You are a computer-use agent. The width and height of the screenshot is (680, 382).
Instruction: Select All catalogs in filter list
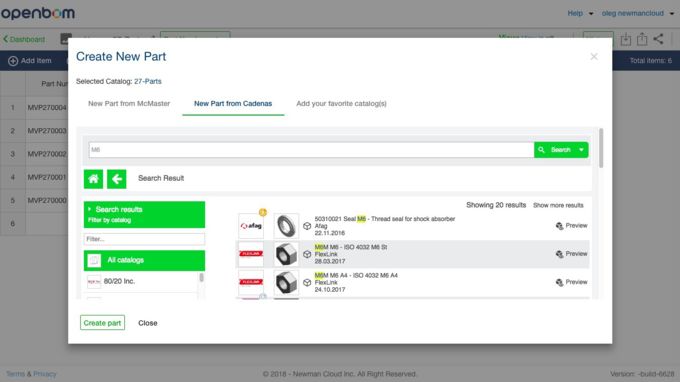click(x=144, y=260)
